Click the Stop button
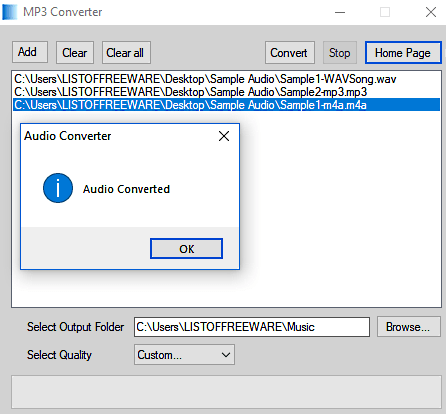Viewport: 446px width, 414px height. [x=340, y=53]
